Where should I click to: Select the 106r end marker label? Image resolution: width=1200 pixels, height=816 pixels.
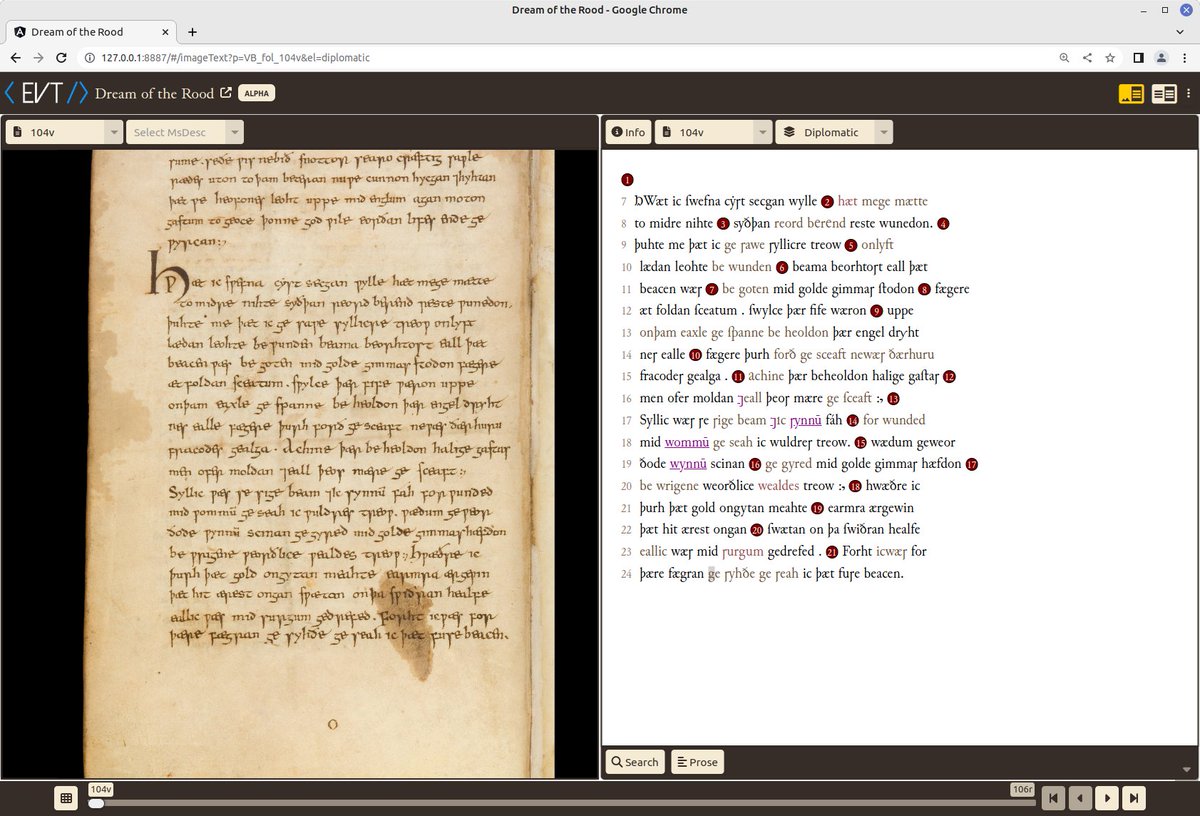pyautogui.click(x=1022, y=789)
